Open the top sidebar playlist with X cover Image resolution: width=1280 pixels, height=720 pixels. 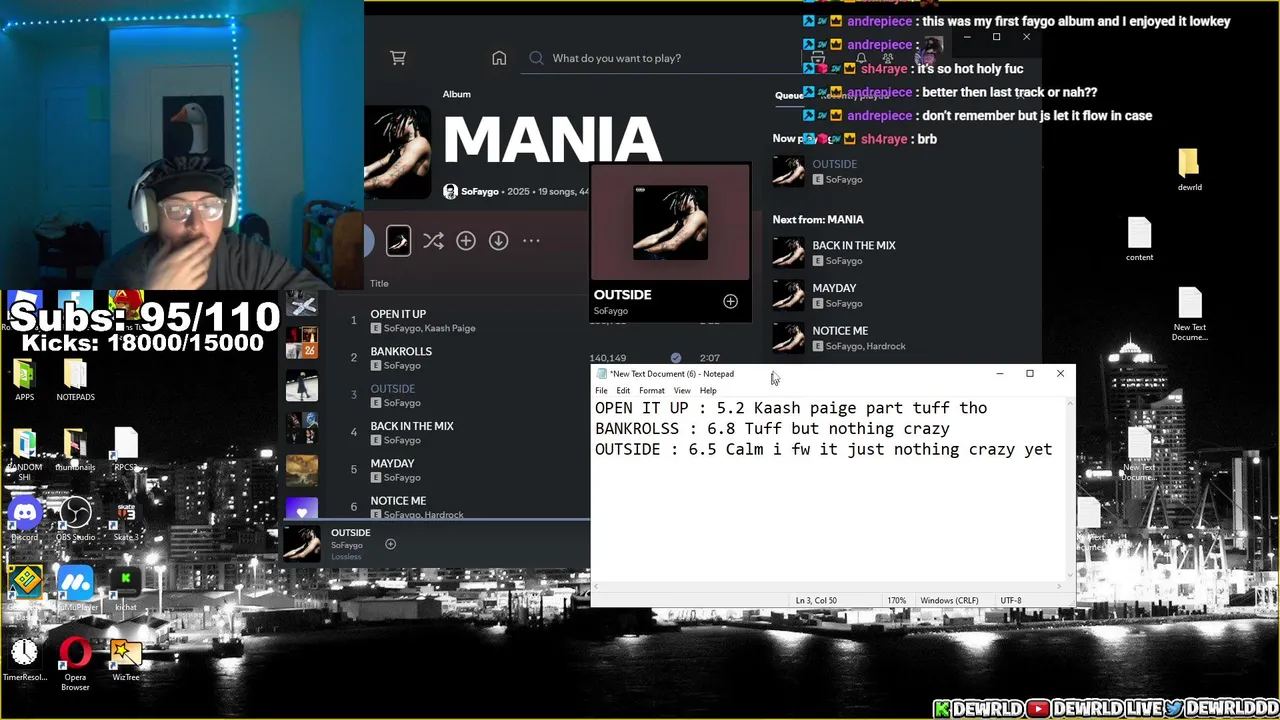[301, 305]
